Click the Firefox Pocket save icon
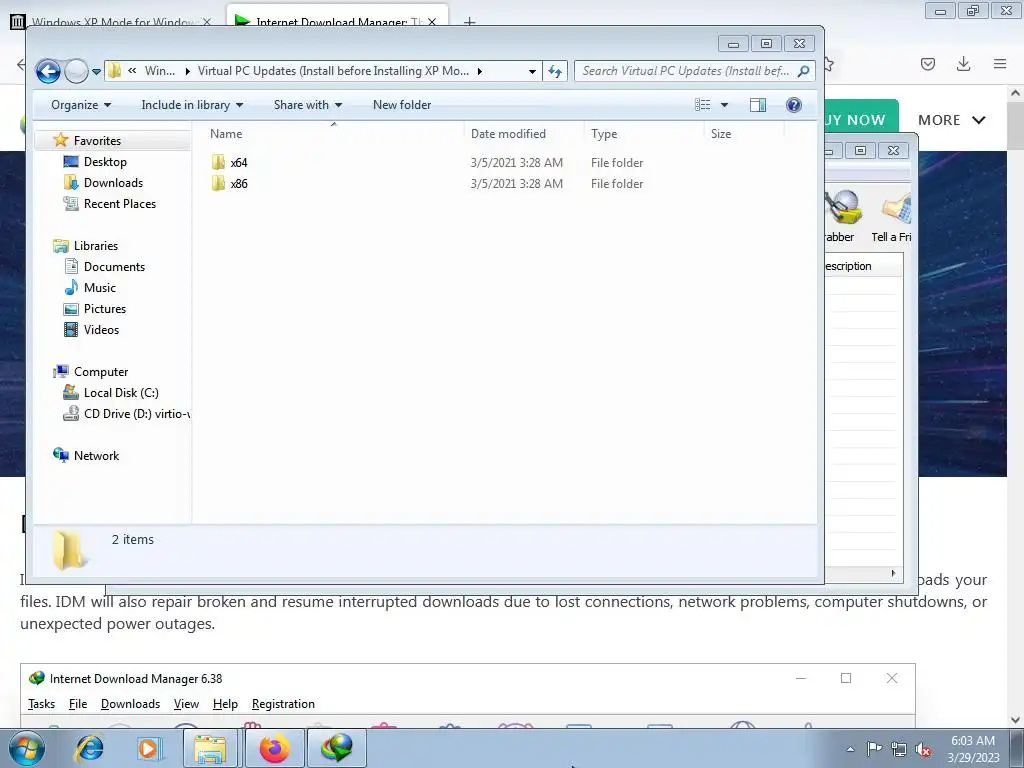Image resolution: width=1024 pixels, height=768 pixels. click(x=928, y=64)
